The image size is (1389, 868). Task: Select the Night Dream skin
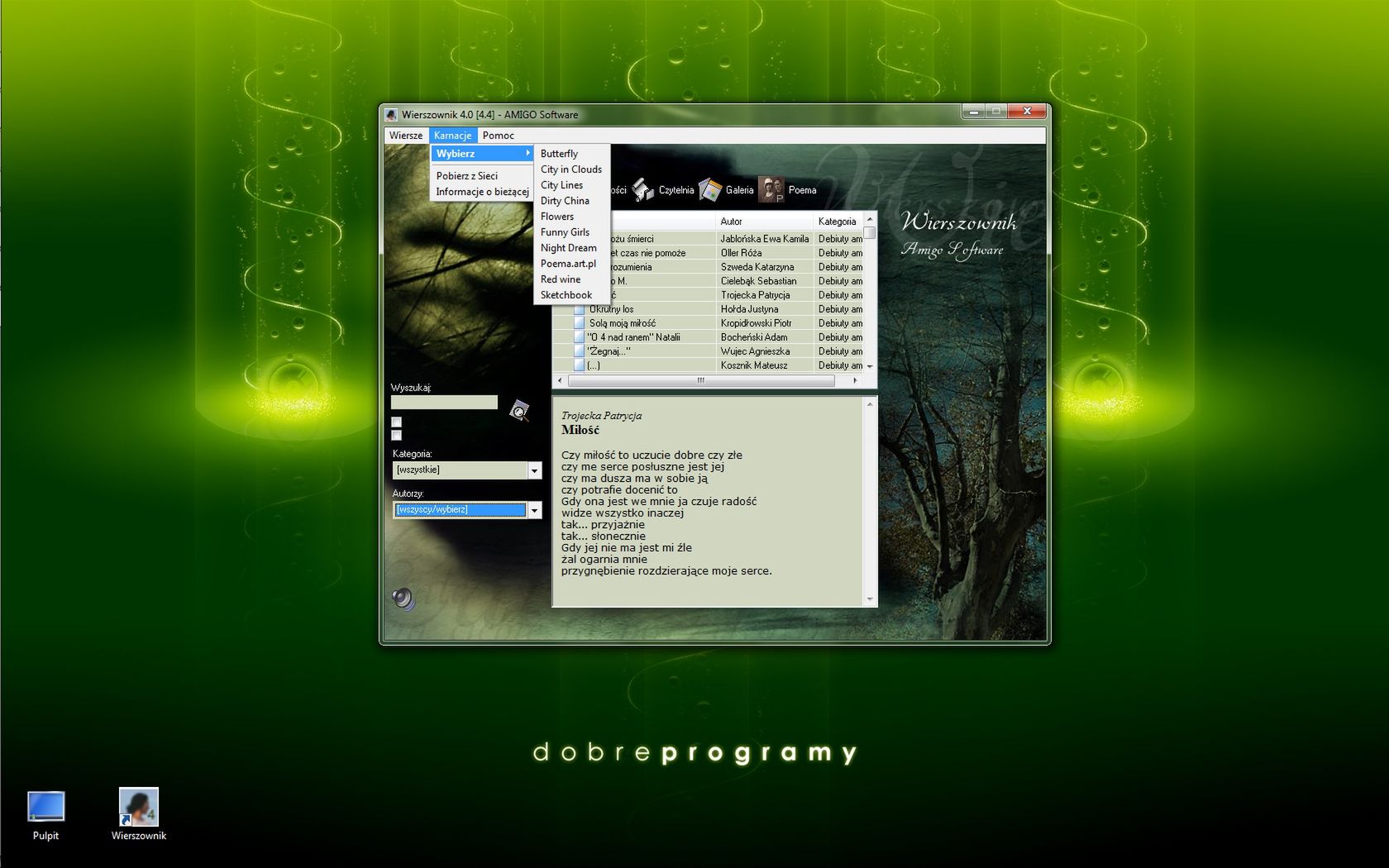click(572, 248)
